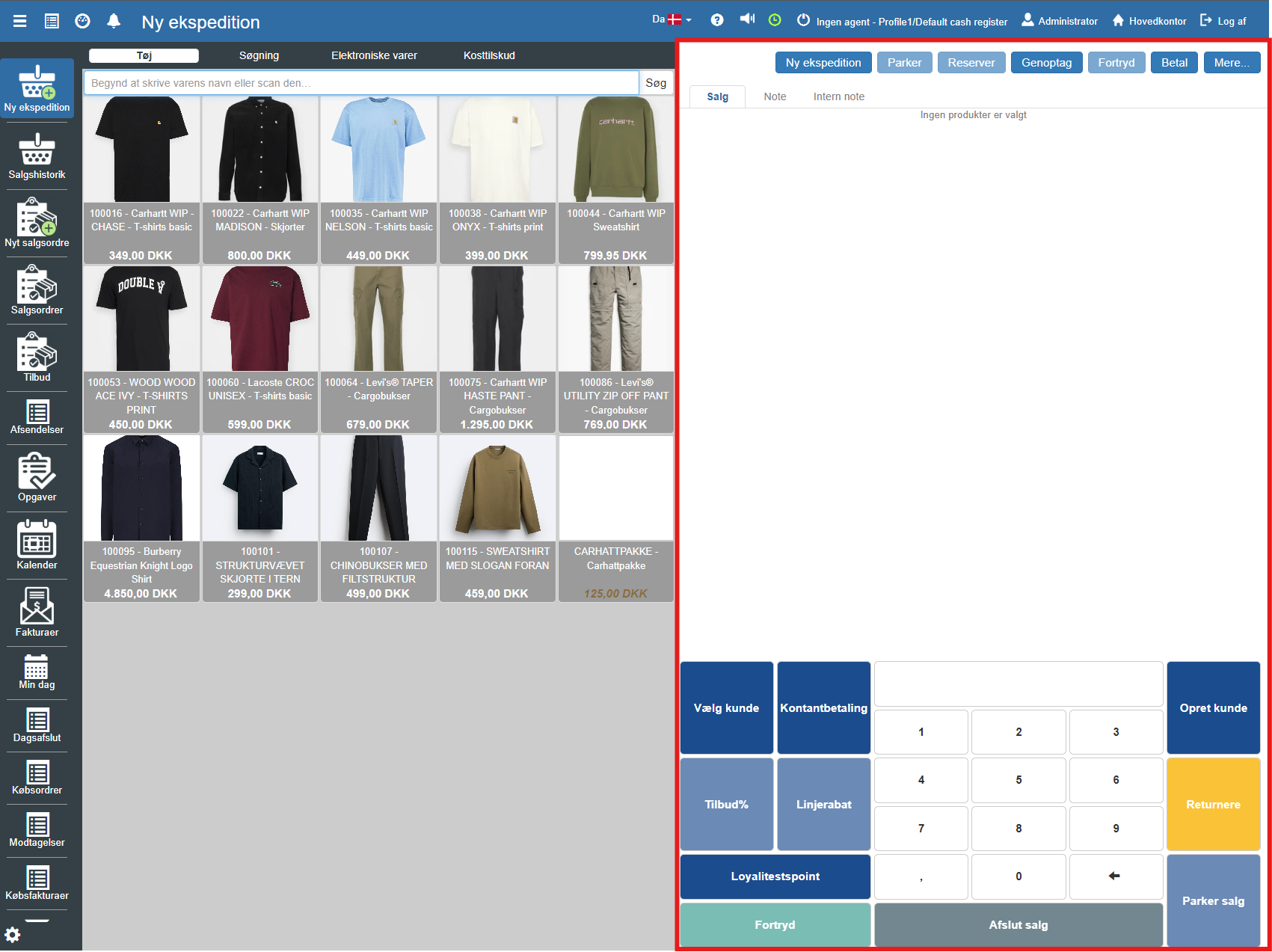
Task: Open Købsordrer in the sidebar
Action: 37,778
